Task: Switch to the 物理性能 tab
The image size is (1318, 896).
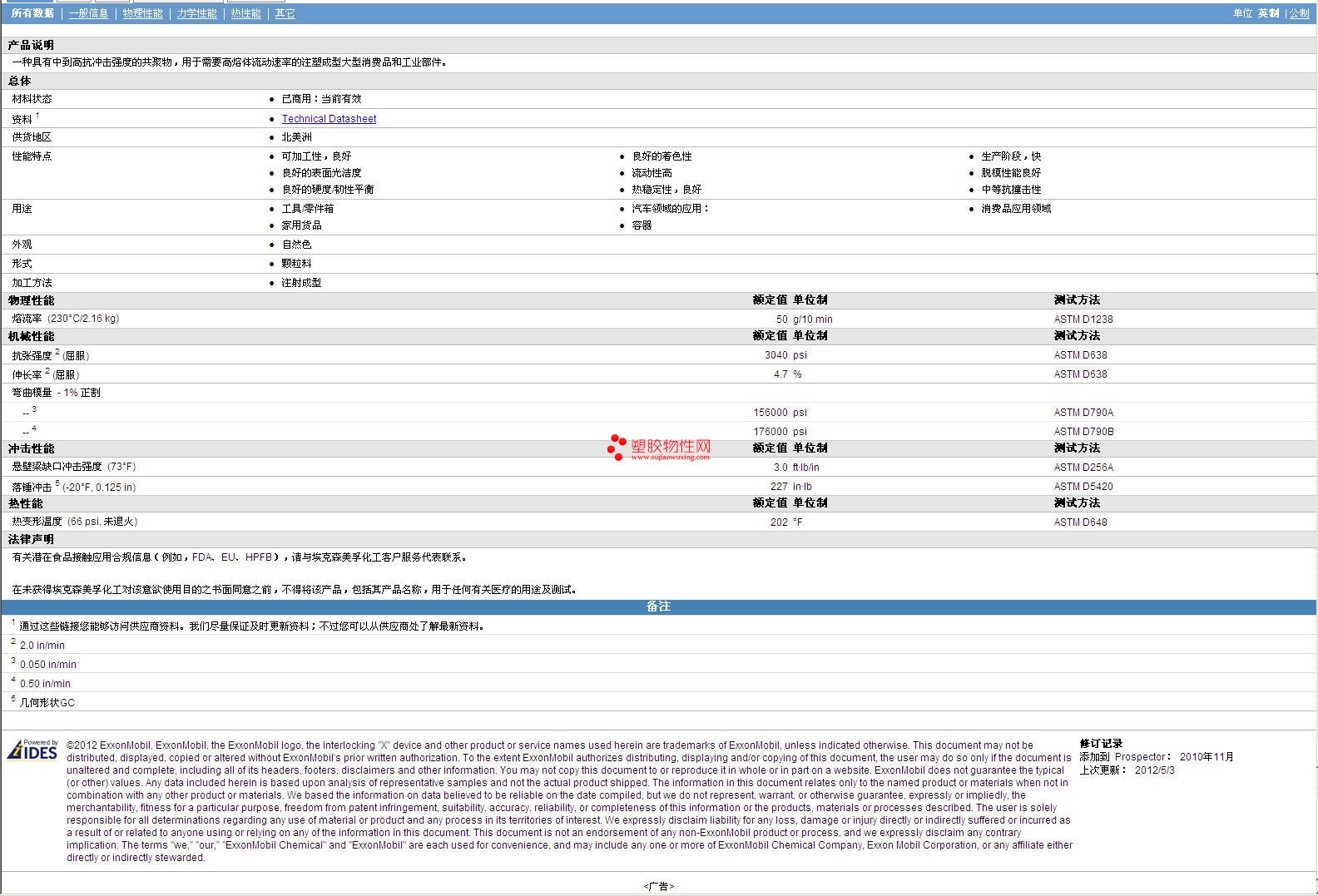Action: click(x=142, y=13)
